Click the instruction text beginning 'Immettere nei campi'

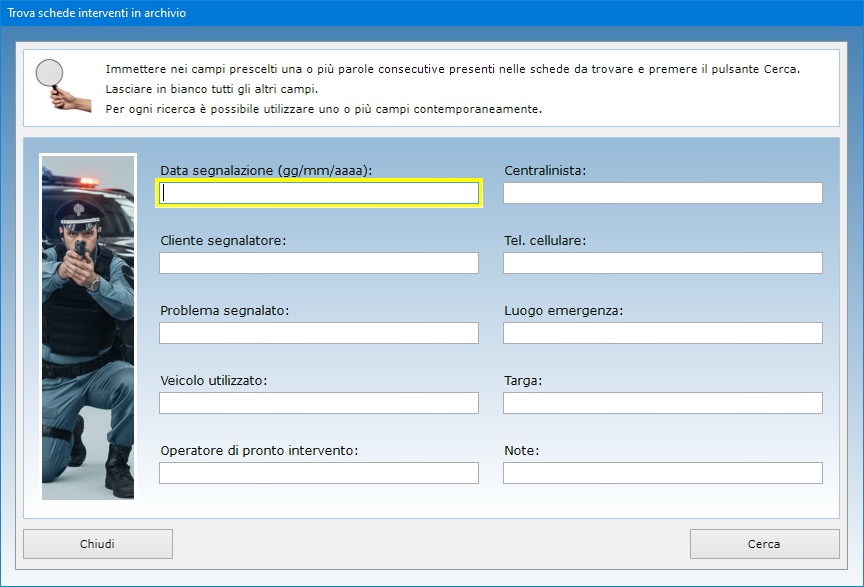(452, 69)
